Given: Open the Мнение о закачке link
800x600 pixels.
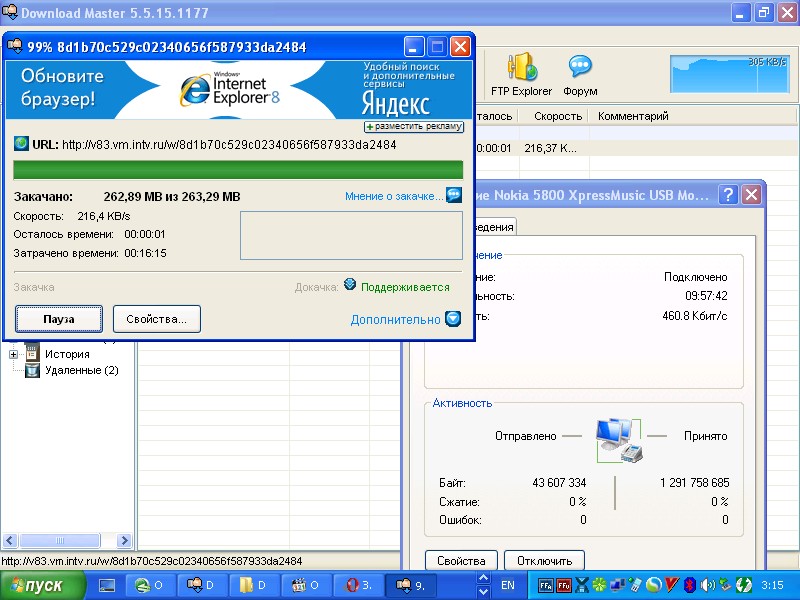Looking at the screenshot, I should [x=394, y=196].
